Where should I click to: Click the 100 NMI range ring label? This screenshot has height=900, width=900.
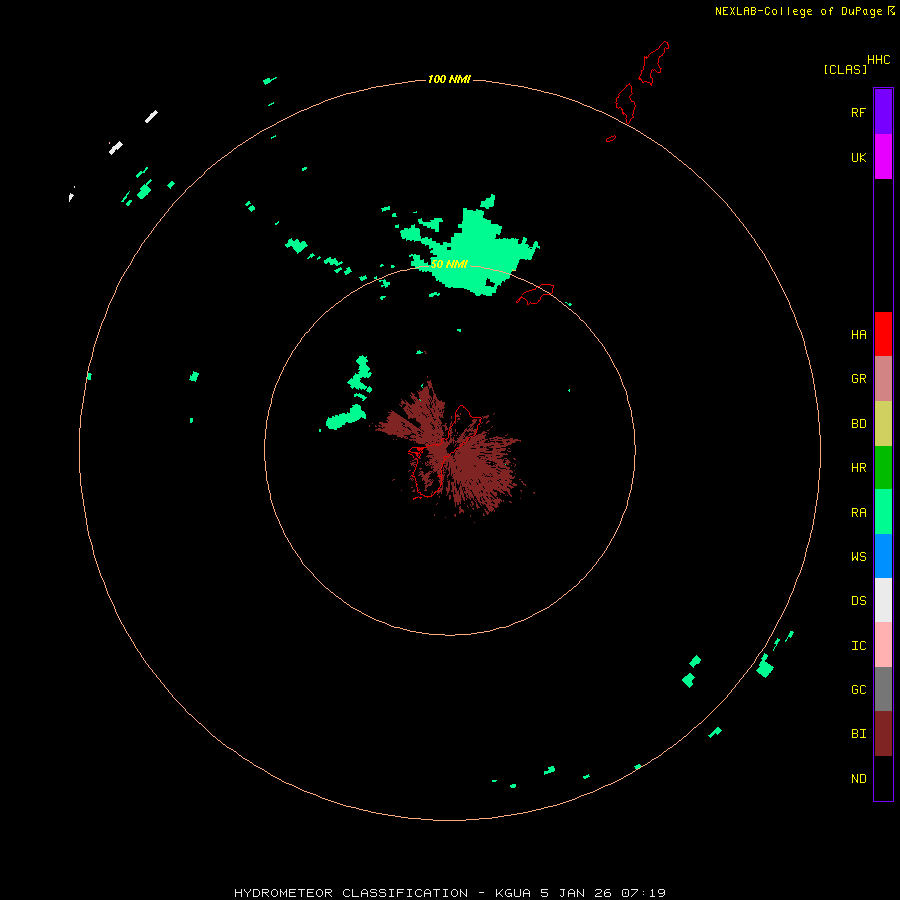coord(449,79)
